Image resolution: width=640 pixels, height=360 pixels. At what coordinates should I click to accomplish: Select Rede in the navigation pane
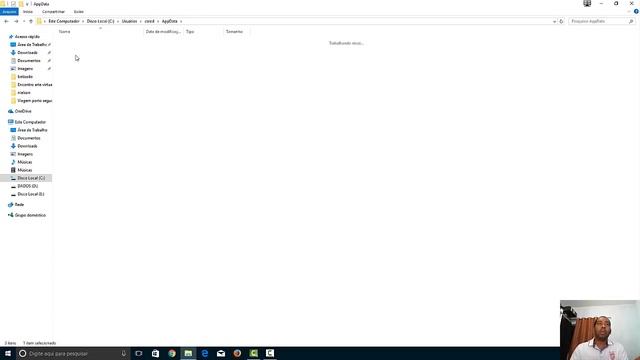pos(19,204)
